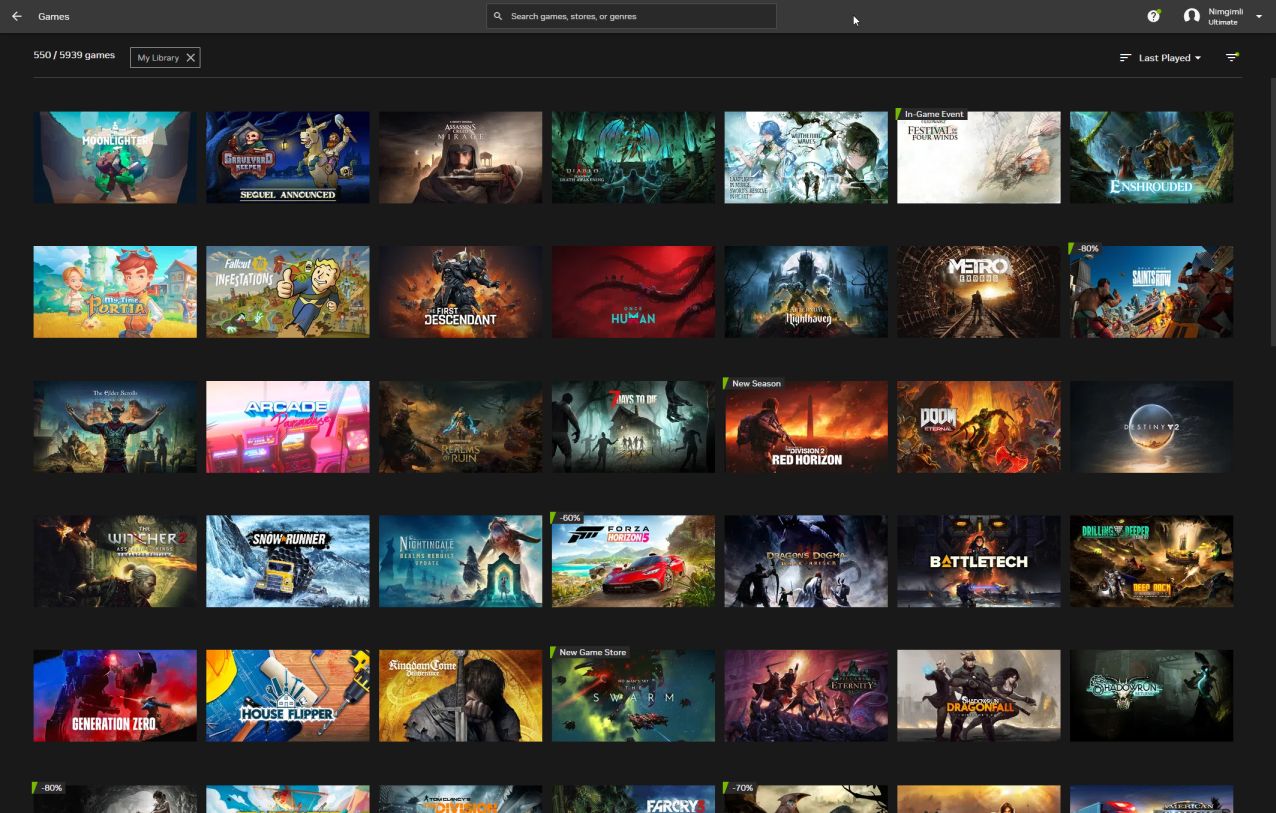Image resolution: width=1276 pixels, height=813 pixels.
Task: Open the Shadowrun Dragonfall tile
Action: click(x=979, y=696)
